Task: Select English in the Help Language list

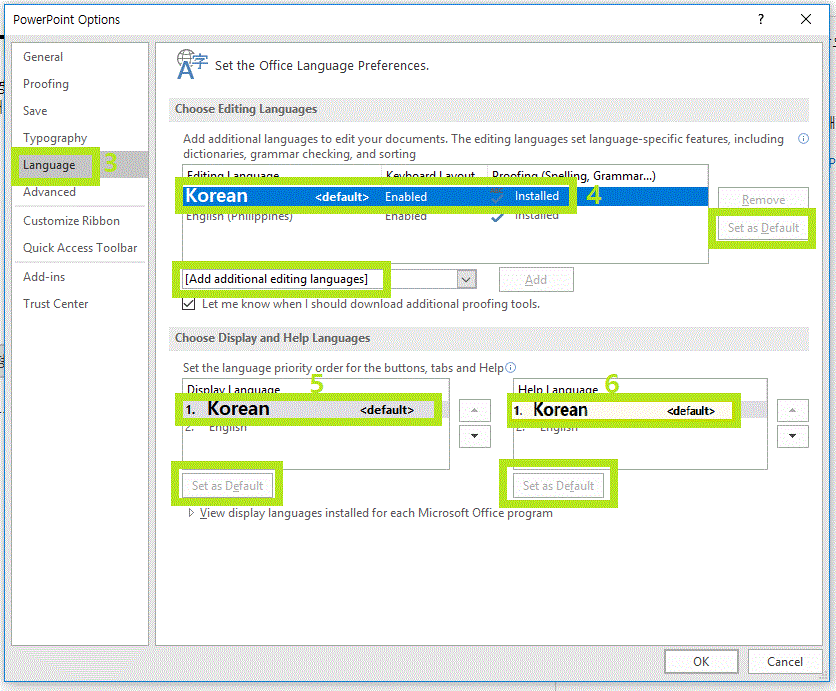Action: 640,428
